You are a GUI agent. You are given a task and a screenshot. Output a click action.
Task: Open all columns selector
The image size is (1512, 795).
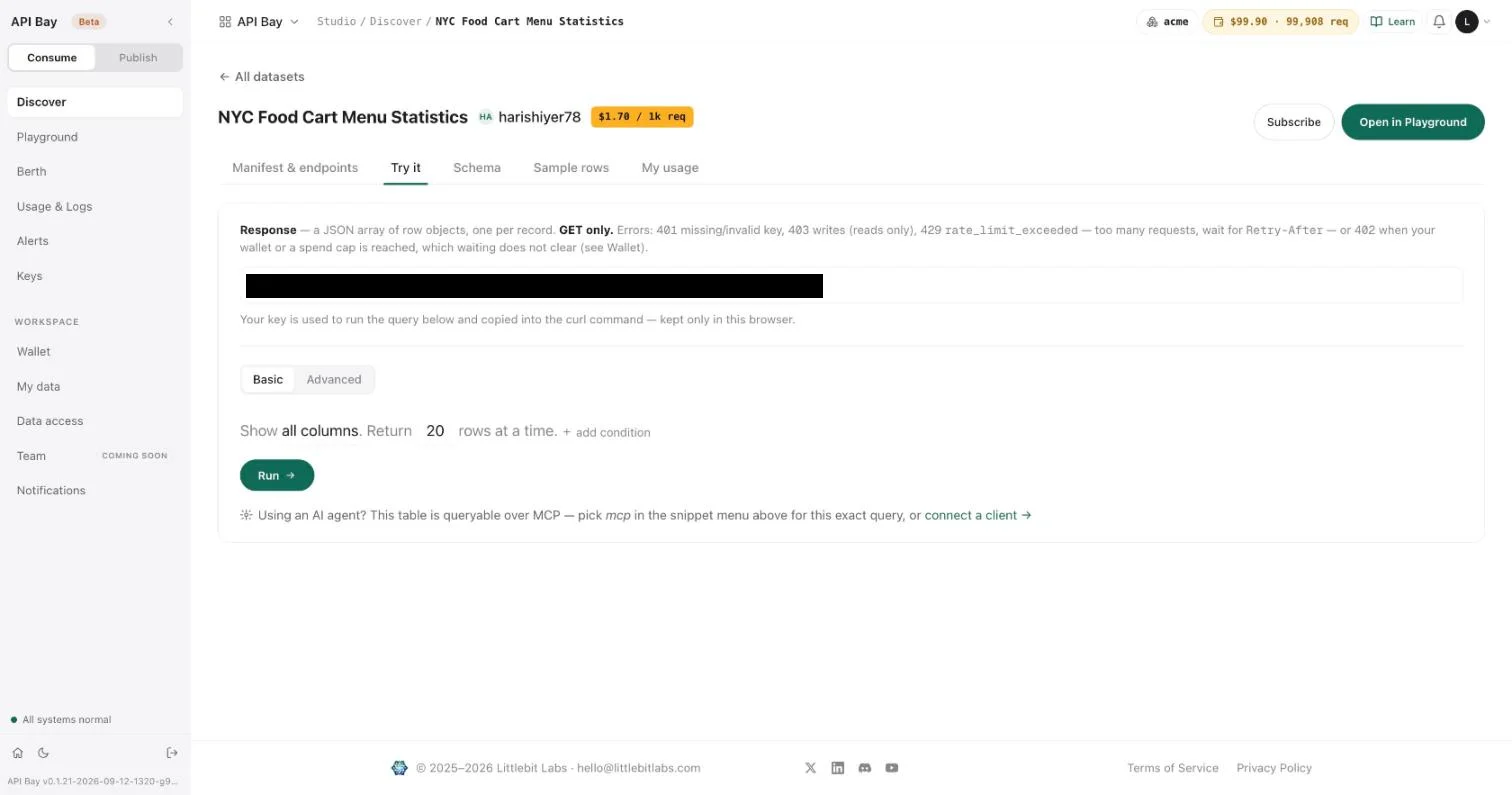pyautogui.click(x=320, y=431)
